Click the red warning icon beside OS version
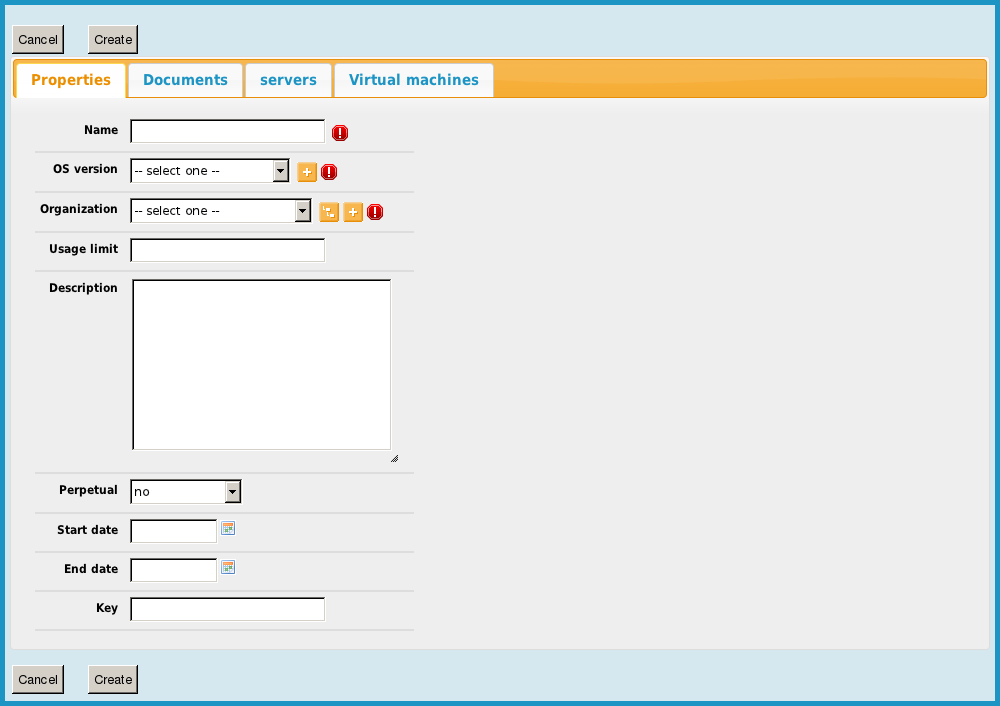The image size is (1000, 706). coord(329,172)
